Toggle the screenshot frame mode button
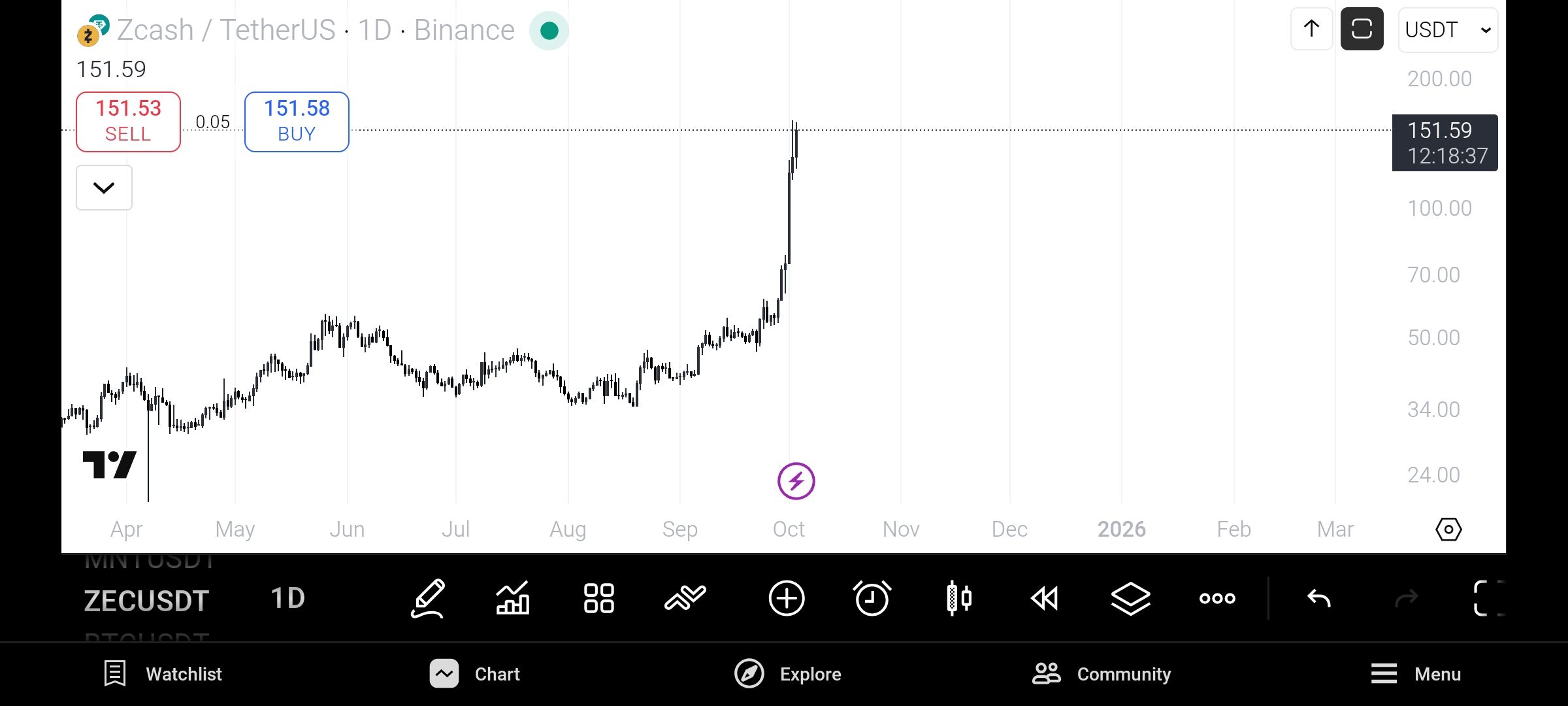Image resolution: width=1568 pixels, height=706 pixels. click(1362, 29)
